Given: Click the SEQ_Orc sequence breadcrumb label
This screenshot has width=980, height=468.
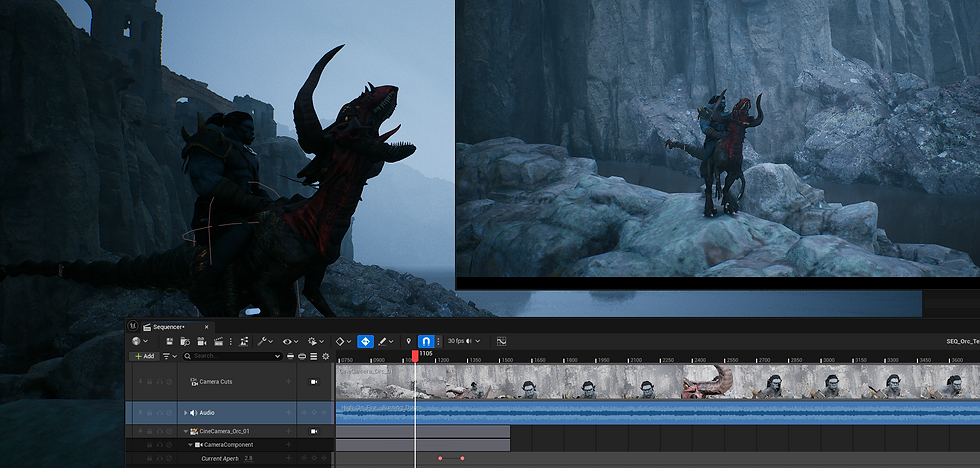Looking at the screenshot, I should 962,341.
